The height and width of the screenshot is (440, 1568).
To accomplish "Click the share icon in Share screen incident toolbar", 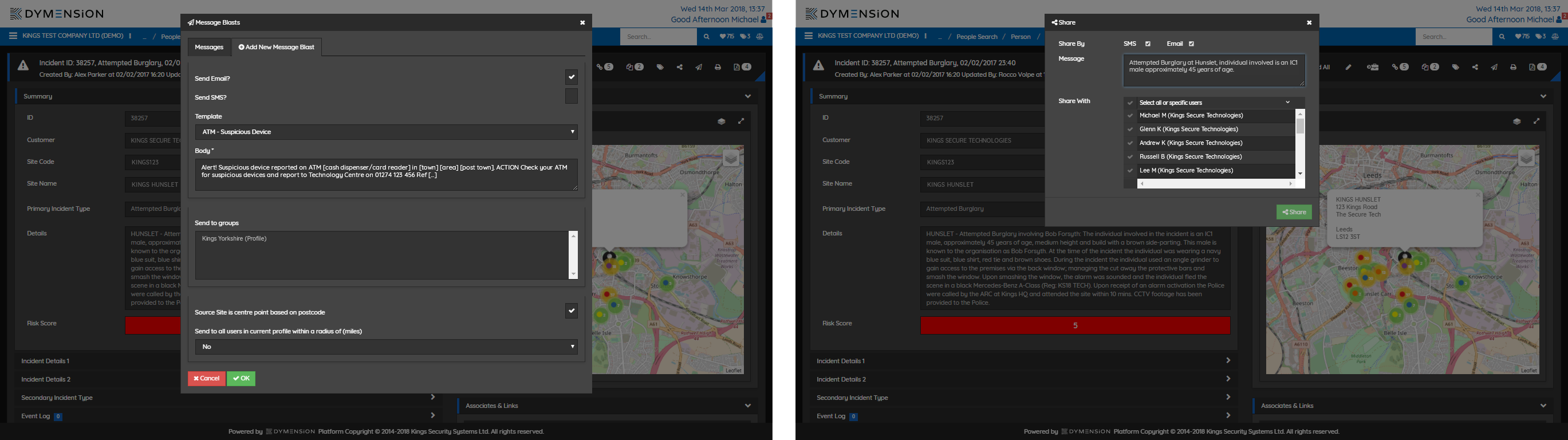I will 1475,68.
